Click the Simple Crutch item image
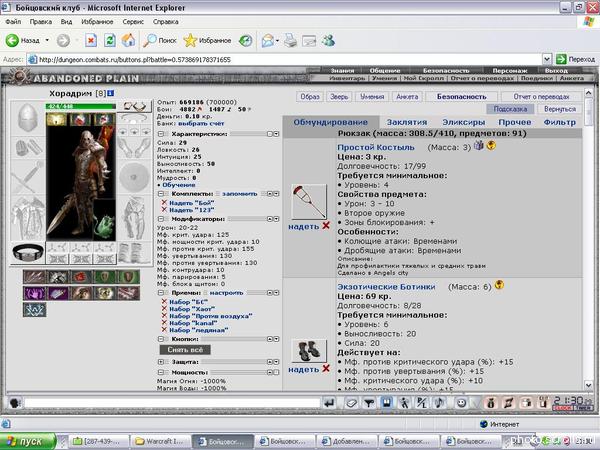The height and width of the screenshot is (450, 600). point(309,202)
